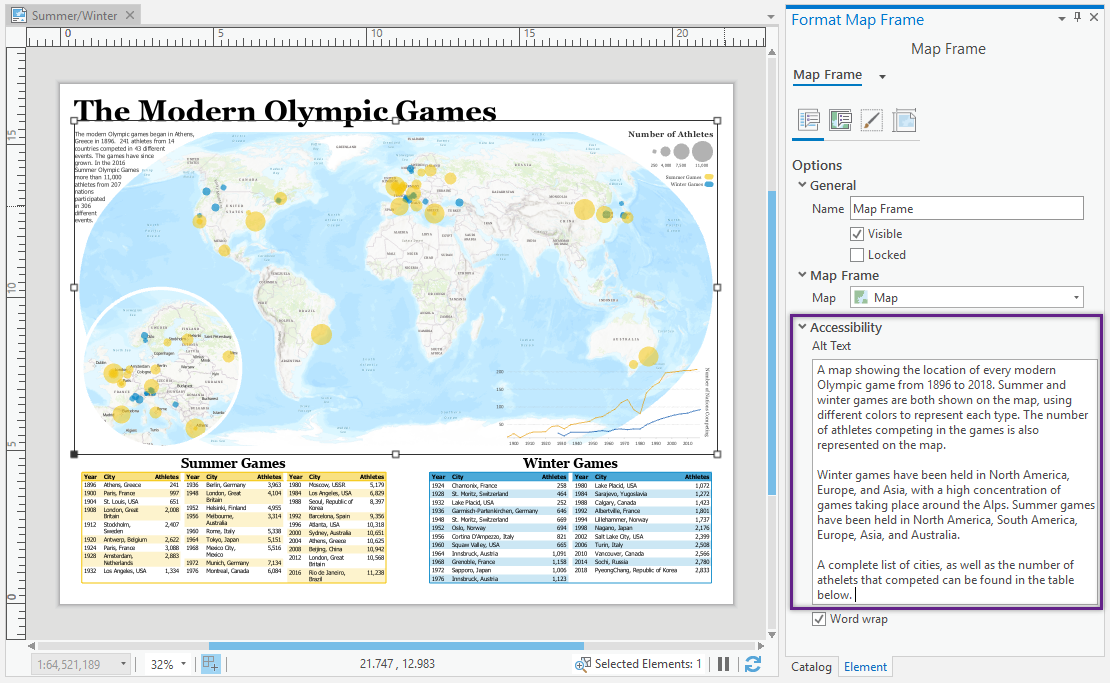Refresh the layout view with the refresh icon
The height and width of the screenshot is (683, 1110).
coord(753,665)
